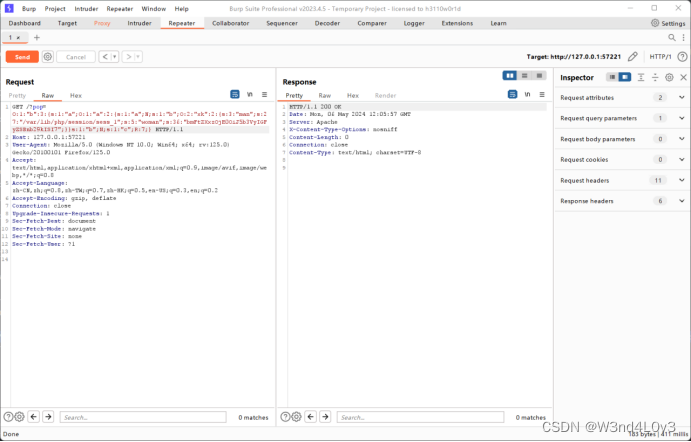The height and width of the screenshot is (442, 691).
Task: Switch to the Logger tab
Action: pyautogui.click(x=414, y=23)
